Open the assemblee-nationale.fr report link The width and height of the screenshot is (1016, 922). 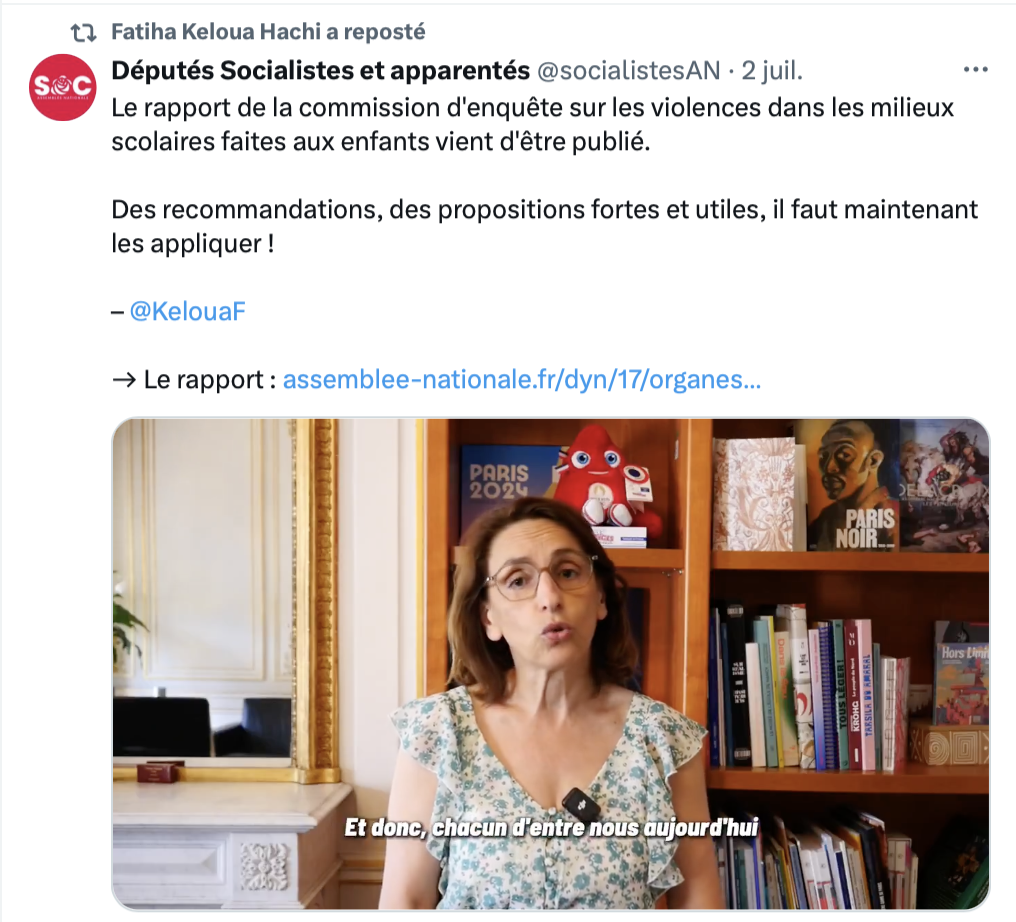pyautogui.click(x=522, y=379)
